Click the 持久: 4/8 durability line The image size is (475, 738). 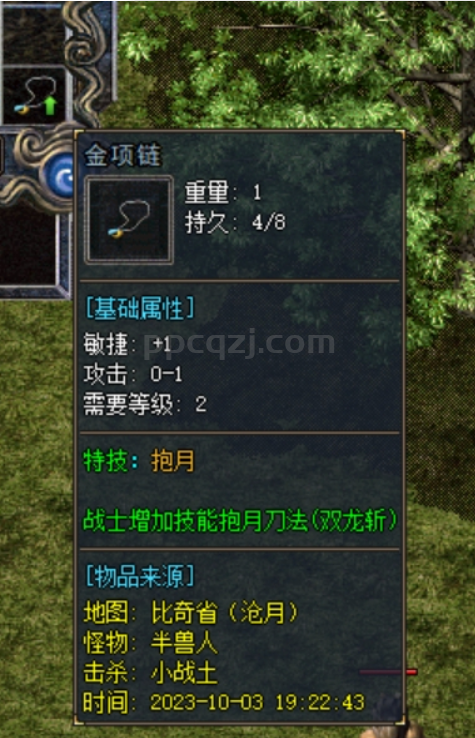(x=235, y=222)
